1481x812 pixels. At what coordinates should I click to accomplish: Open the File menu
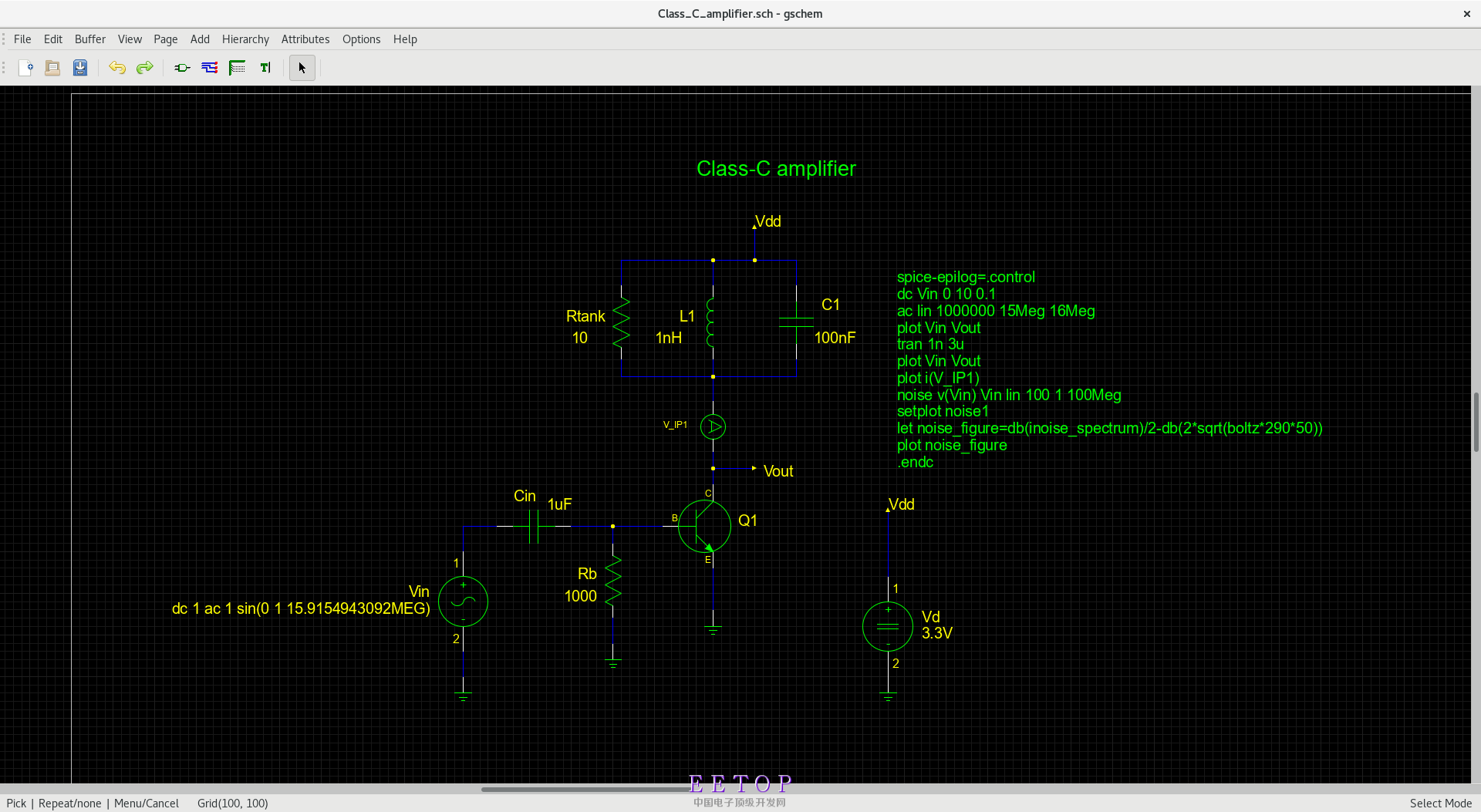[22, 39]
